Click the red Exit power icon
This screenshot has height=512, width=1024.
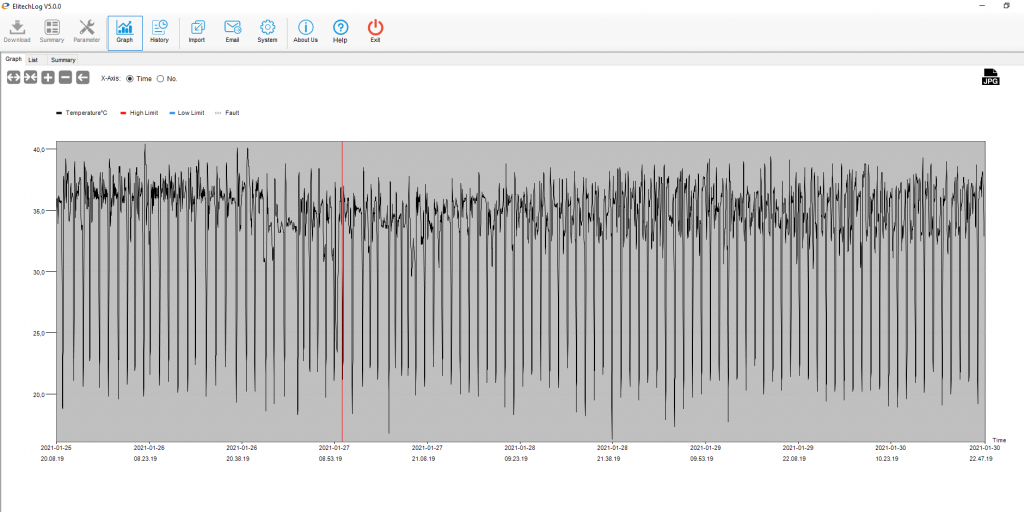[x=375, y=31]
